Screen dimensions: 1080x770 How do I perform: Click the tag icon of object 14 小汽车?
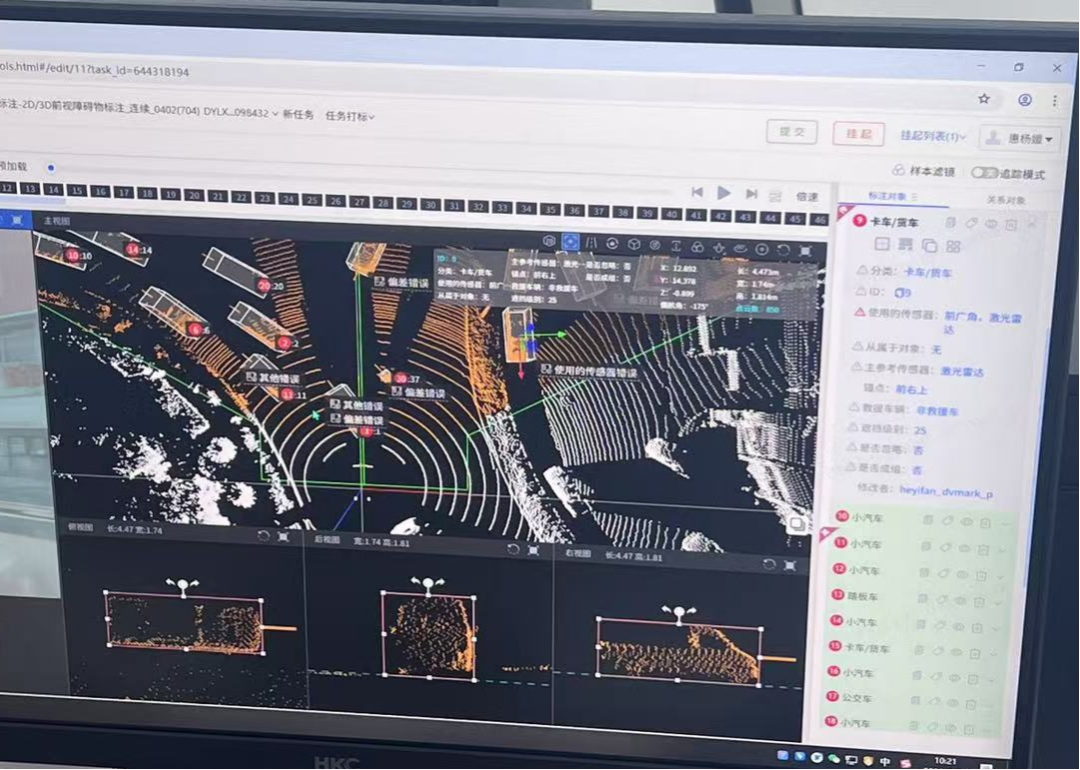tap(939, 625)
